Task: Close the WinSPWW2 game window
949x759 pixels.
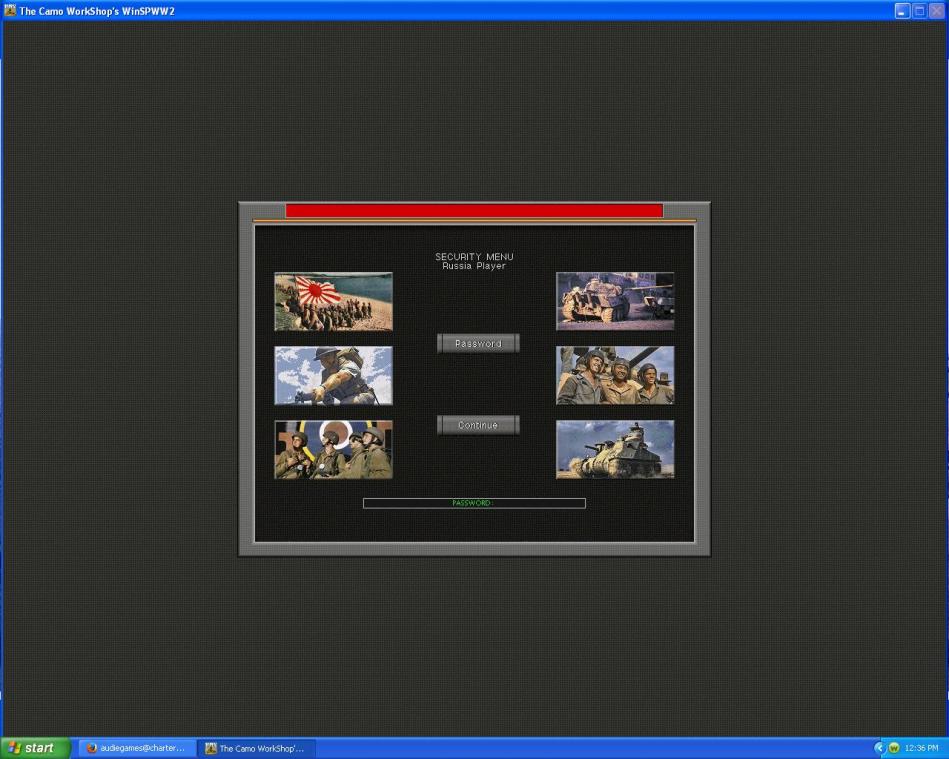Action: click(936, 10)
